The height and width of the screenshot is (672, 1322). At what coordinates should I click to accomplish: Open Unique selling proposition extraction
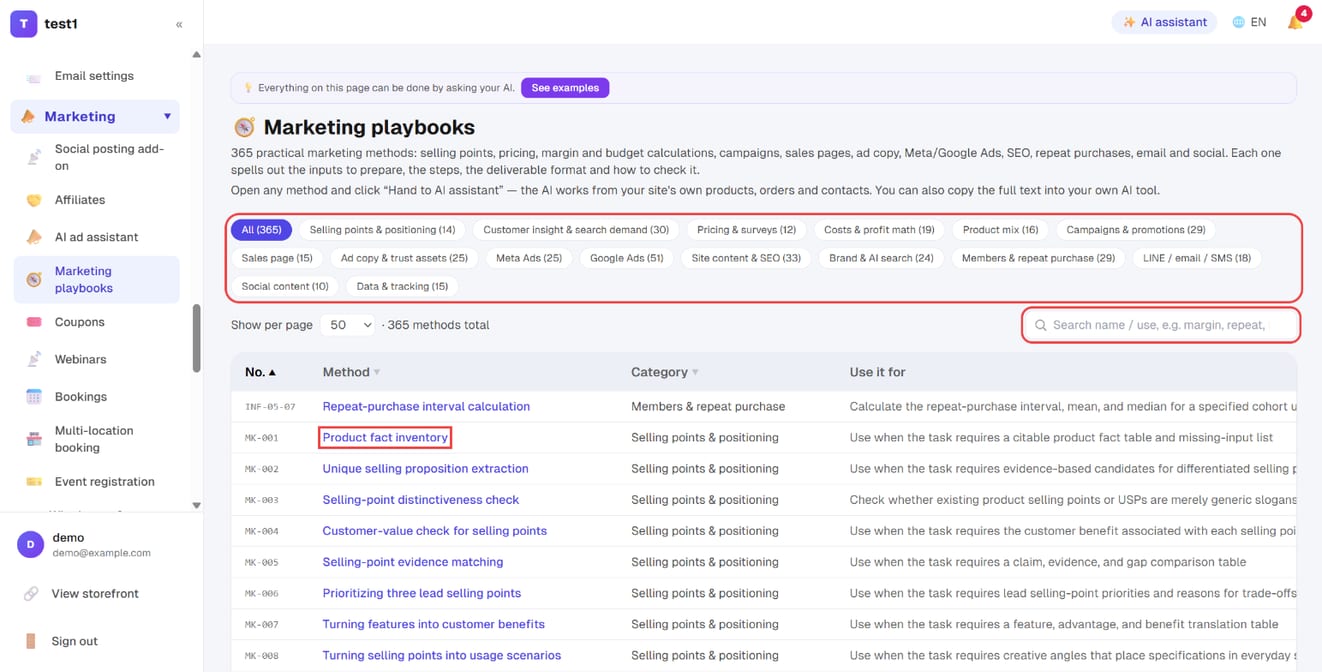pyautogui.click(x=425, y=469)
